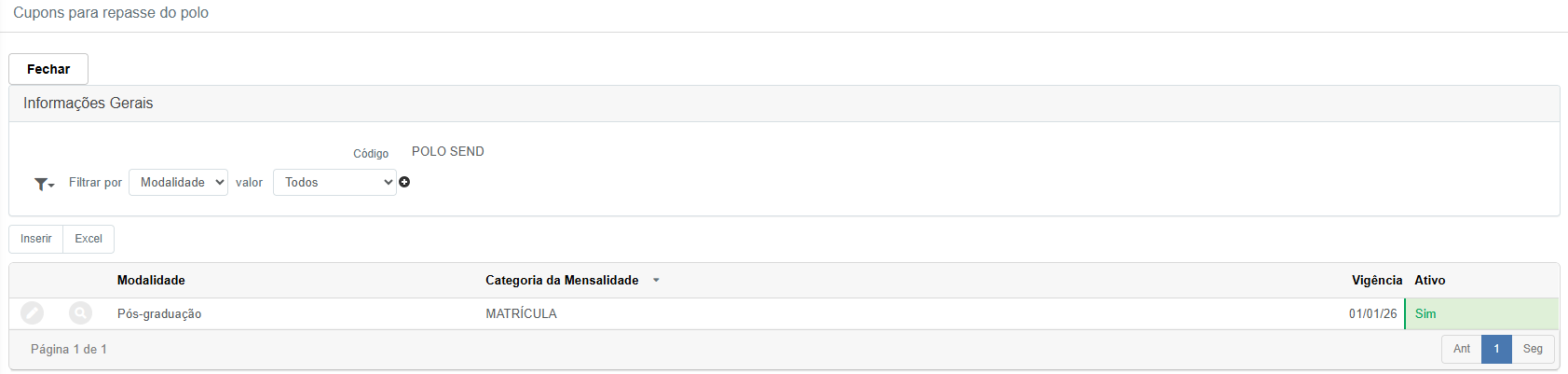1568x374 pixels.
Task: Select page 1 in the pagination
Action: coord(1496,349)
